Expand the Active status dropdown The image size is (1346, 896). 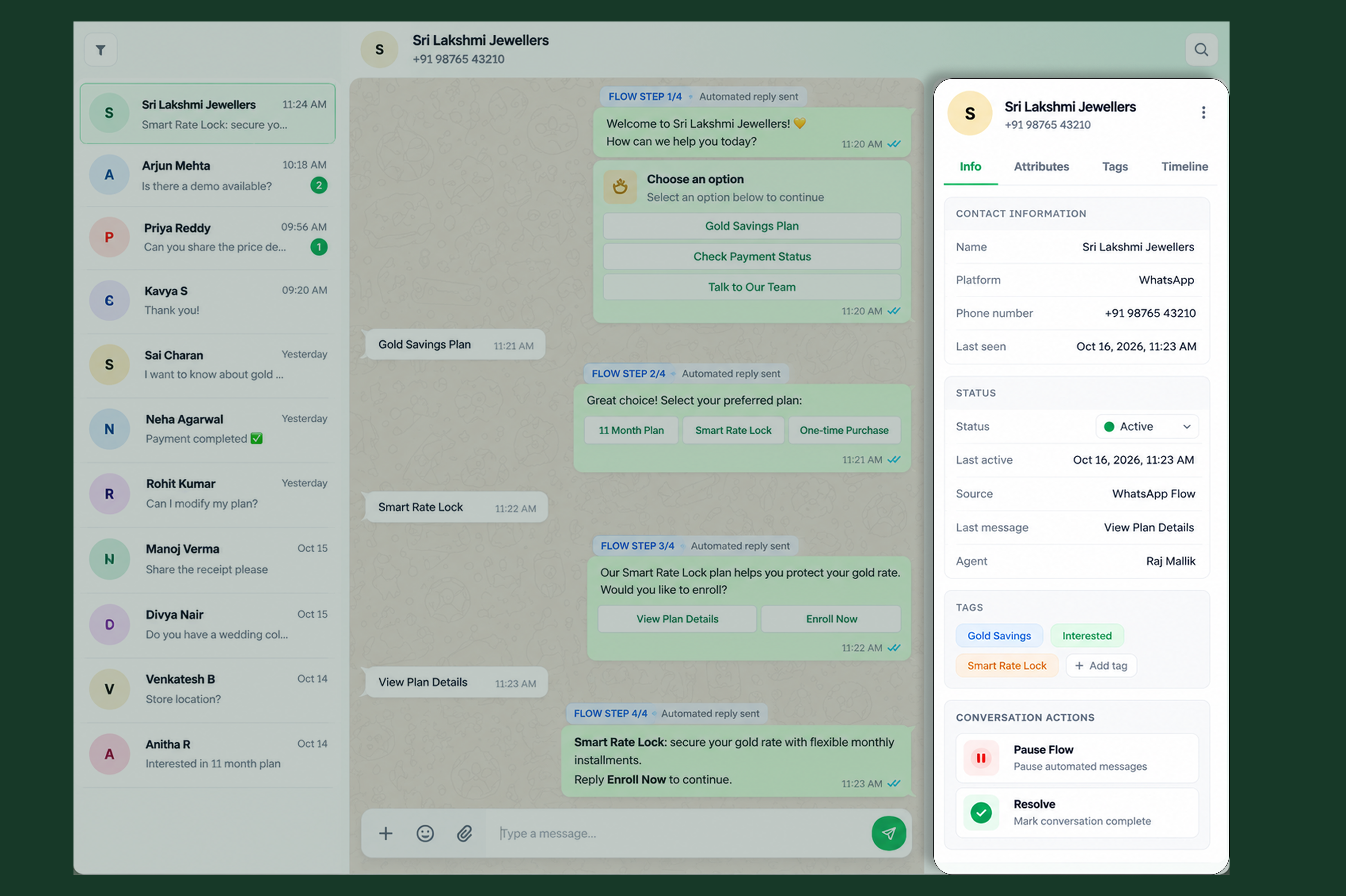(x=1147, y=426)
